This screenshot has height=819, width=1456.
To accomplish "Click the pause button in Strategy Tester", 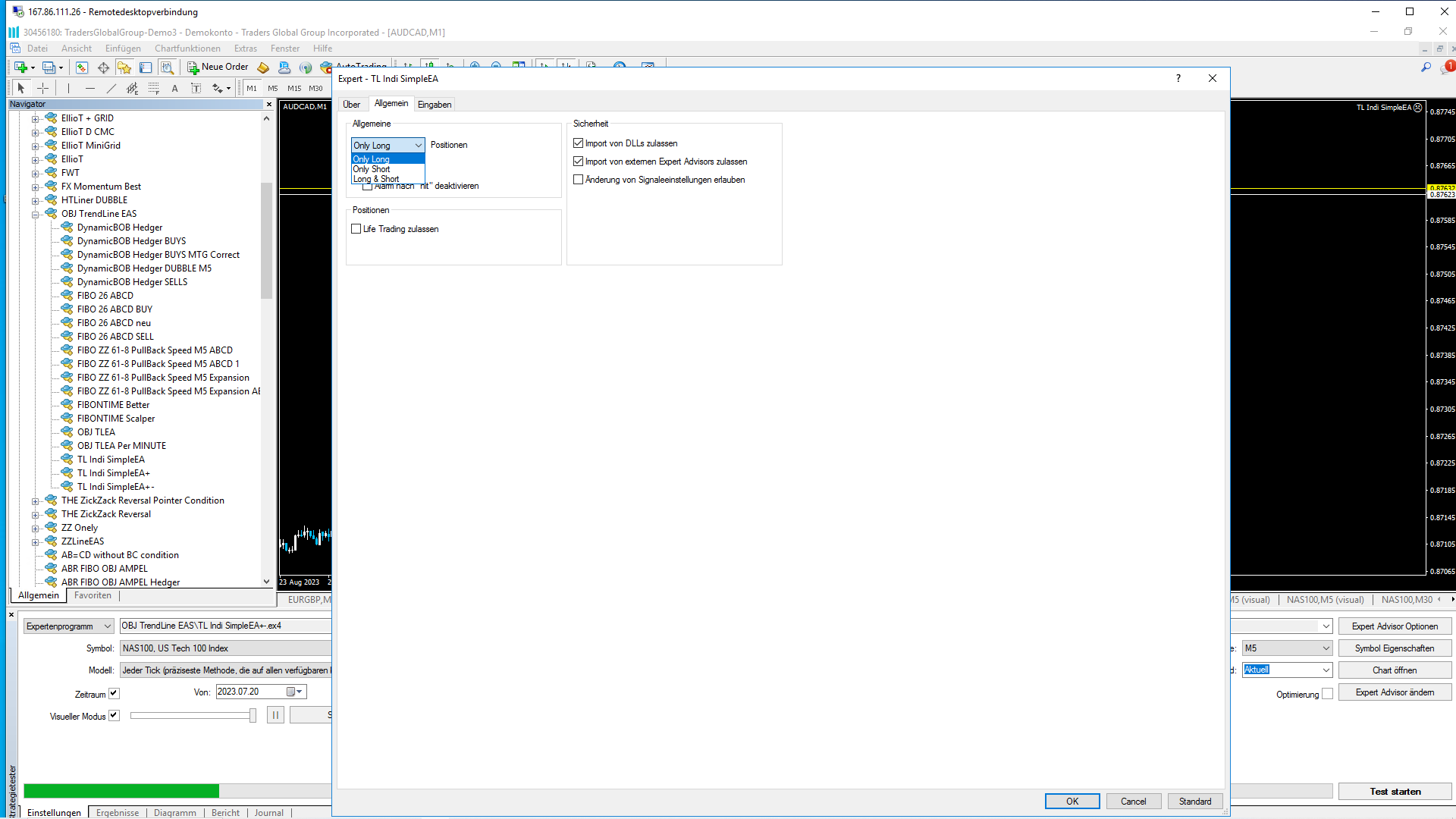I will [x=275, y=715].
